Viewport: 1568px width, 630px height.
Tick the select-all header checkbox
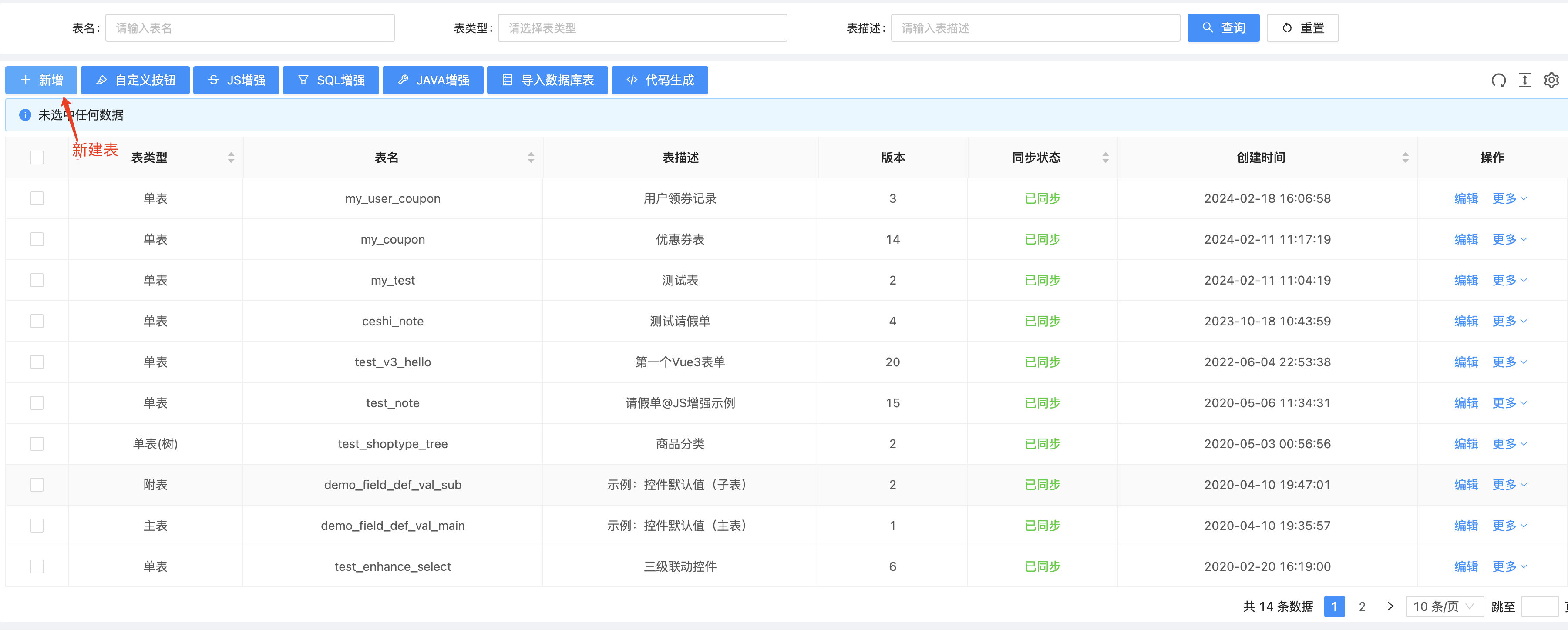click(37, 157)
